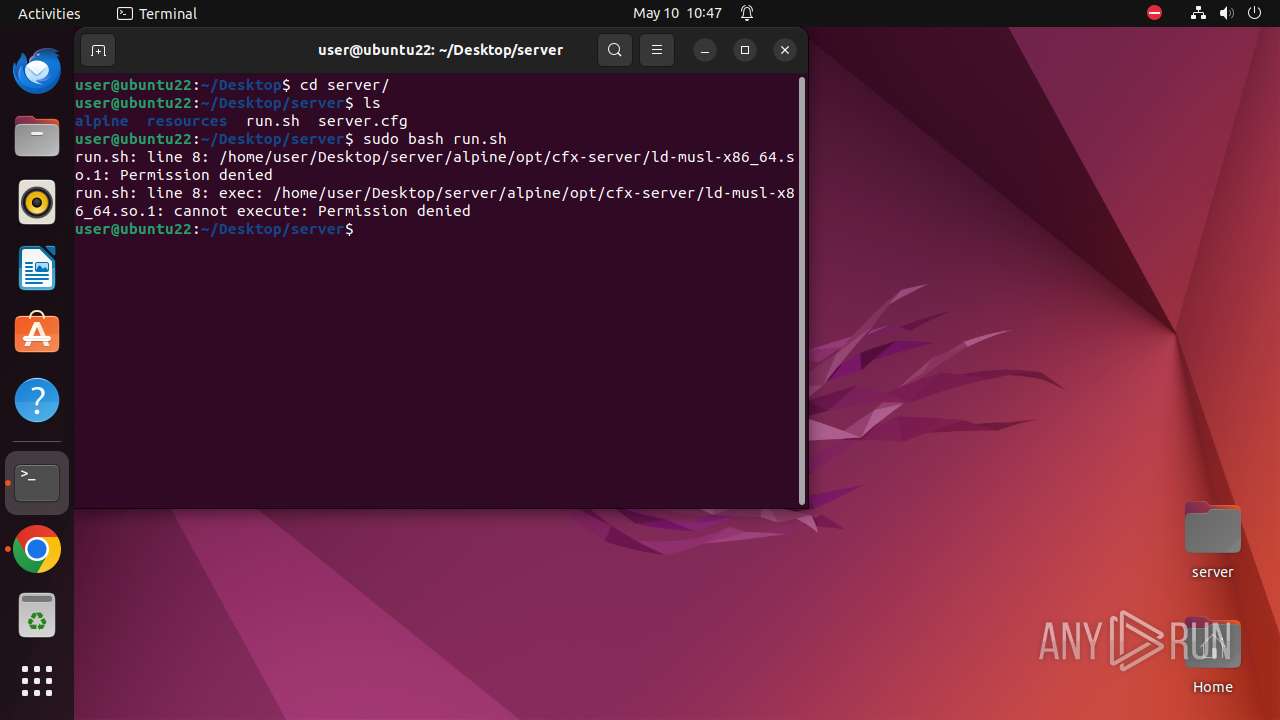
Task: Open Ubuntu Software from the dock
Action: click(x=37, y=335)
